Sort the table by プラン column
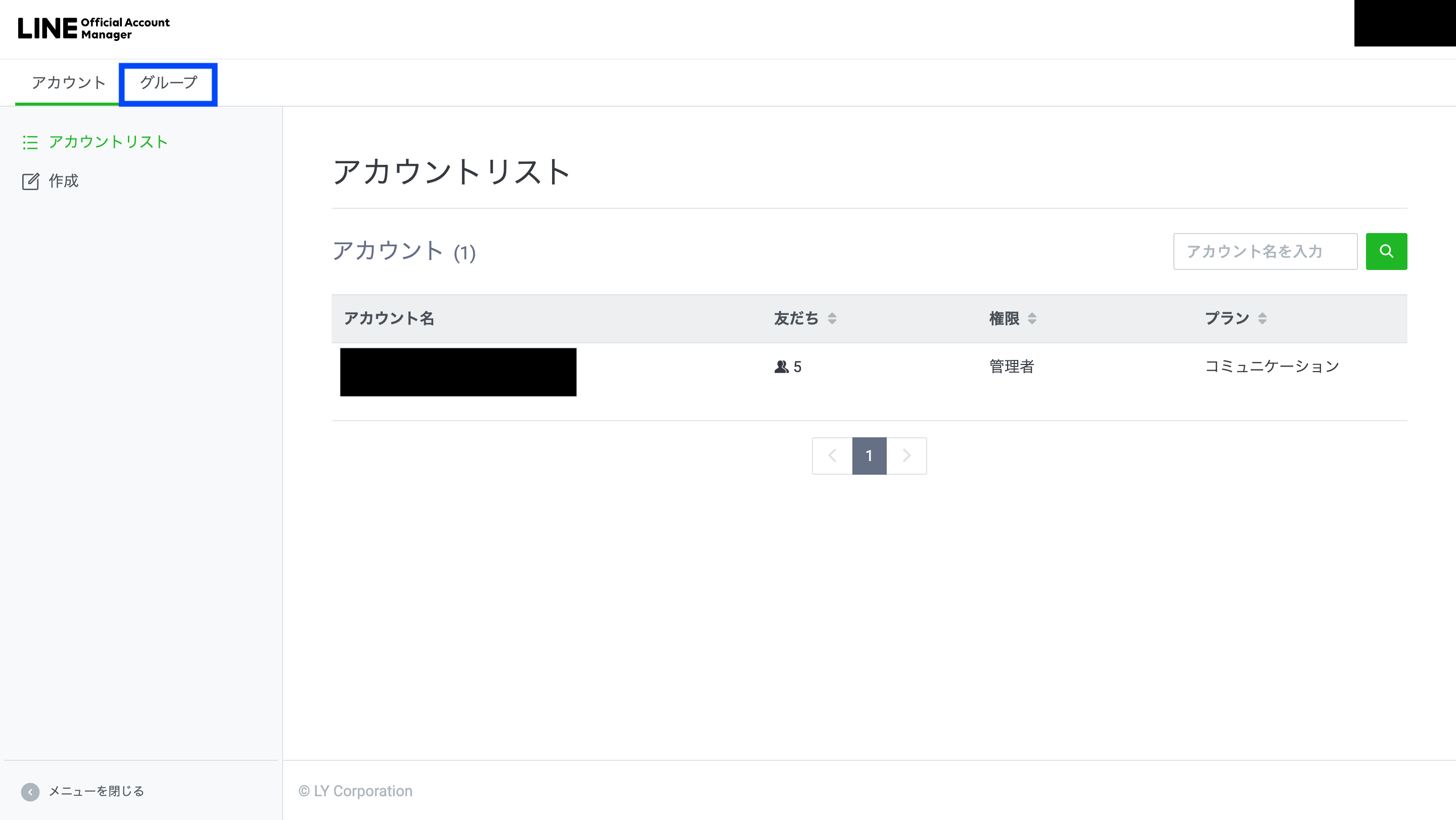The width and height of the screenshot is (1456, 820). pyautogui.click(x=1262, y=318)
